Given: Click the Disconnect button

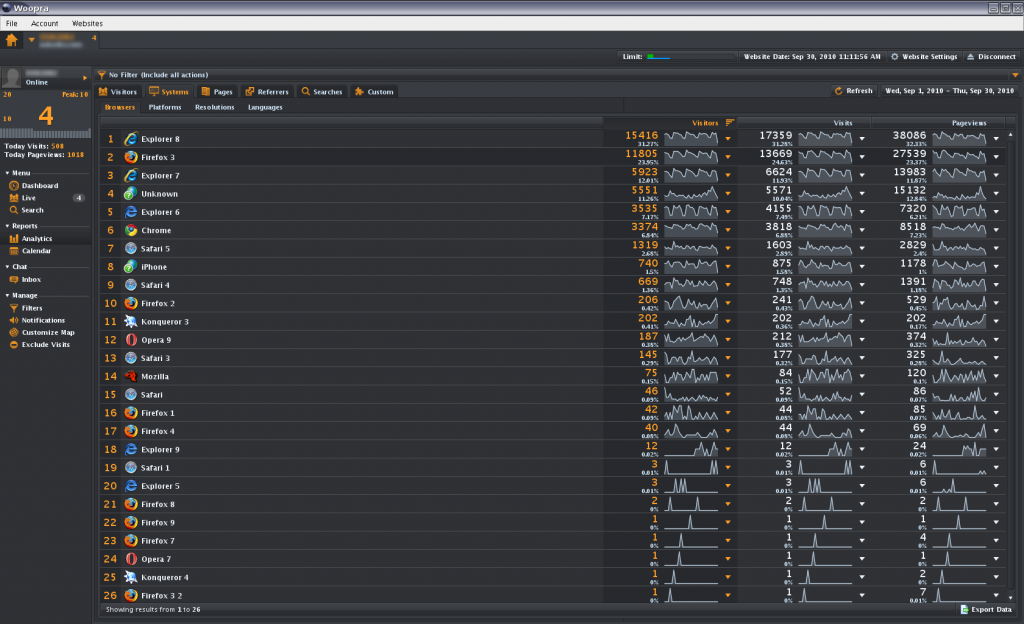Looking at the screenshot, I should coord(991,57).
